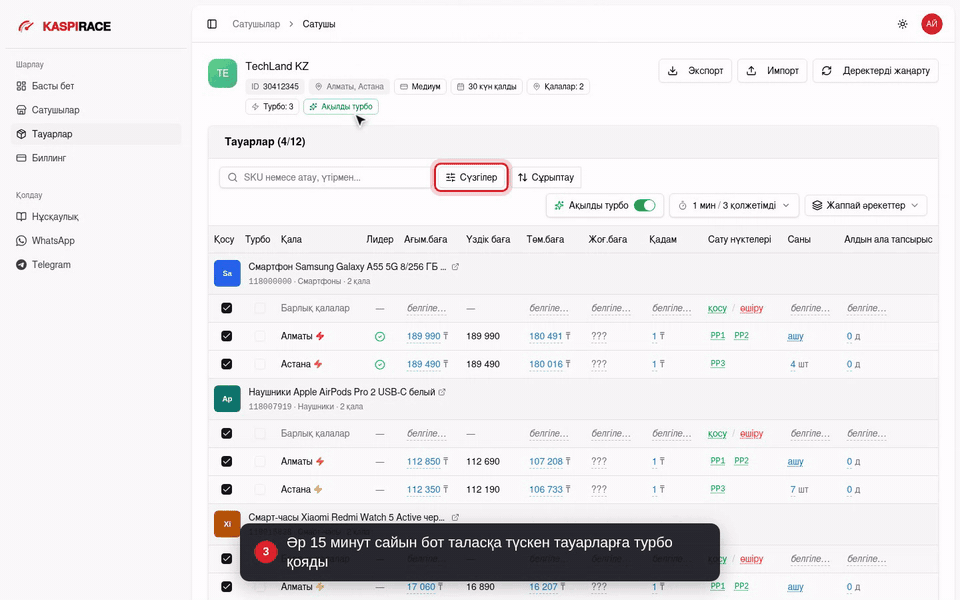
Task: Click the leader checkmark in Samsung's Астана row
Action: [380, 364]
